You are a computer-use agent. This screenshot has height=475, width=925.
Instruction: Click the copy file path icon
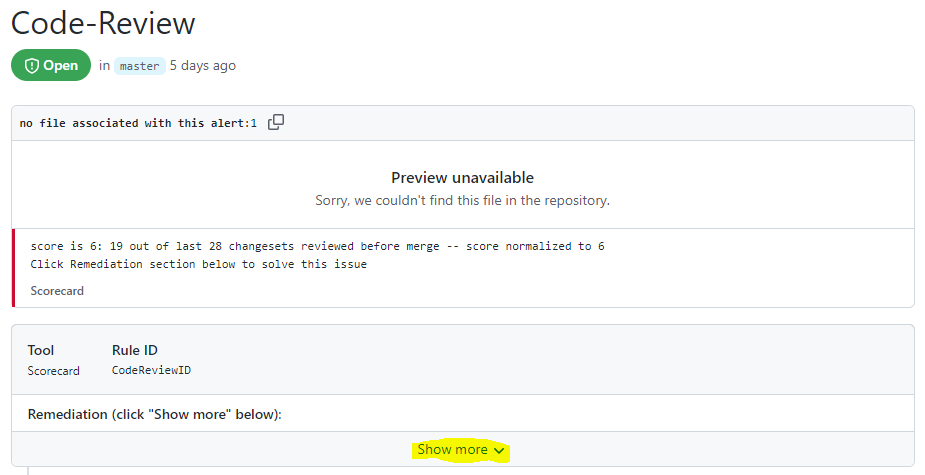[x=276, y=122]
